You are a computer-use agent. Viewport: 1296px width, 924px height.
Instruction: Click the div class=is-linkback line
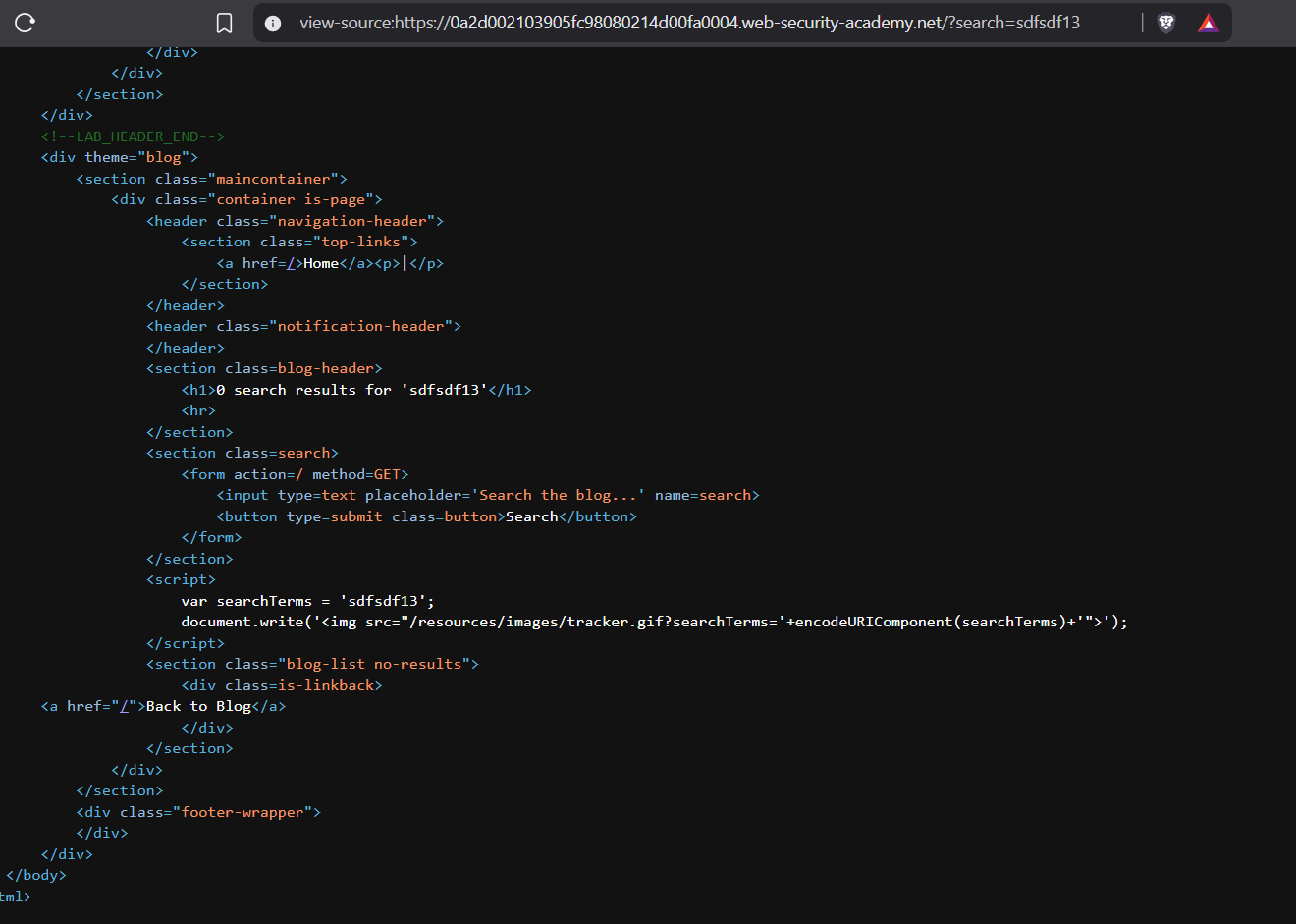[282, 685]
